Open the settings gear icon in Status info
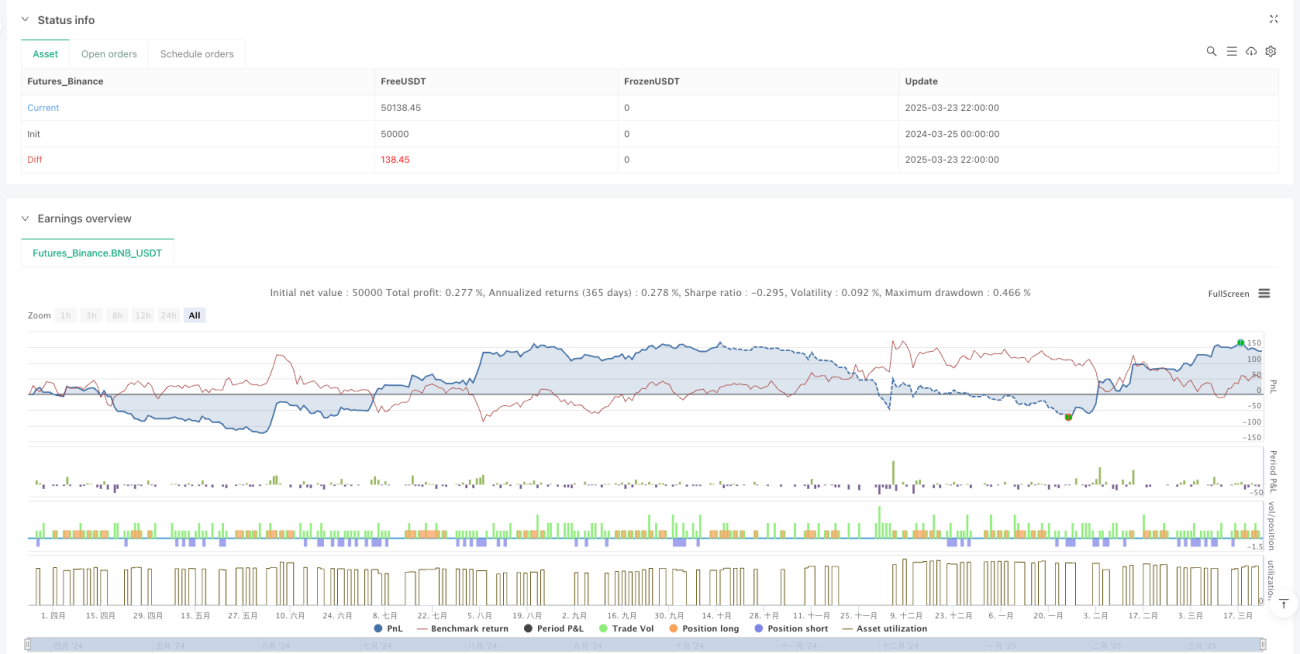This screenshot has height=654, width=1300. pos(1271,51)
